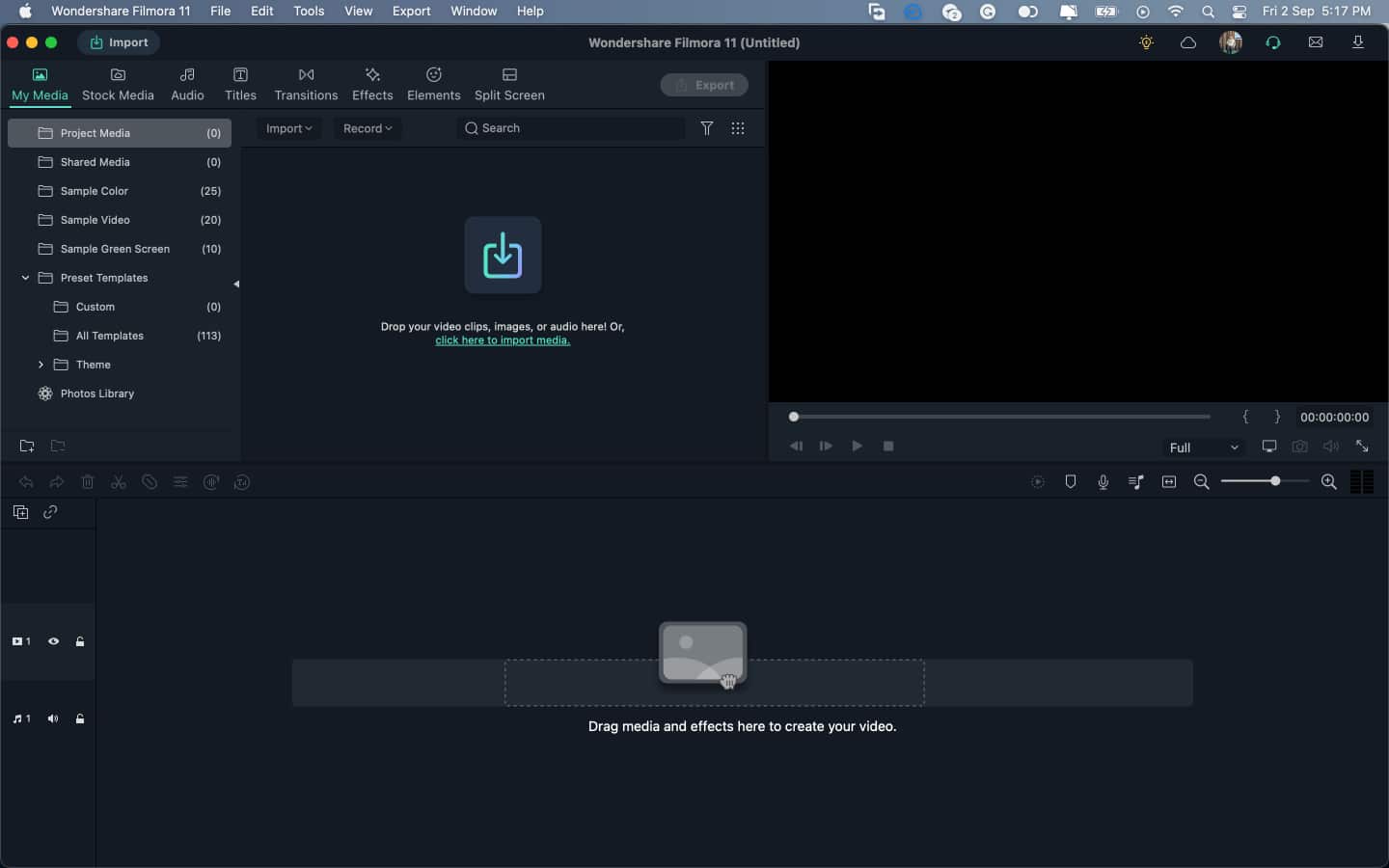This screenshot has height=868, width=1389.
Task: Open the Effects tab
Action: 372,85
